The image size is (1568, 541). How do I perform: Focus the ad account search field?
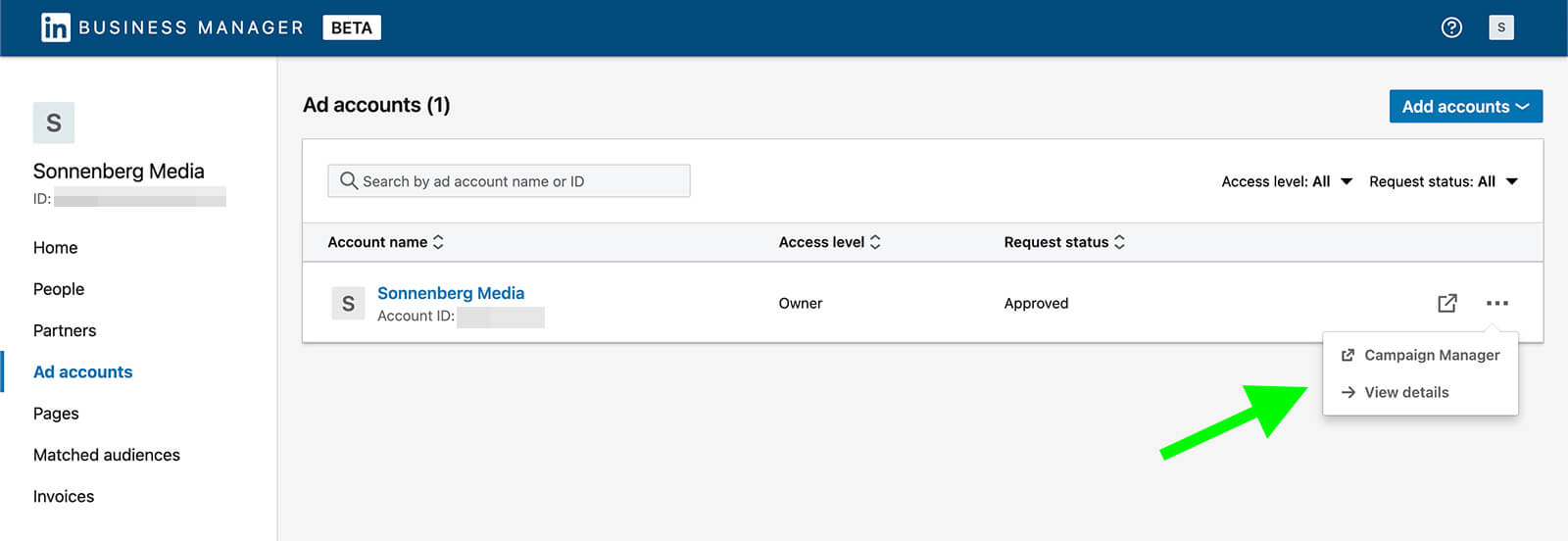click(509, 180)
